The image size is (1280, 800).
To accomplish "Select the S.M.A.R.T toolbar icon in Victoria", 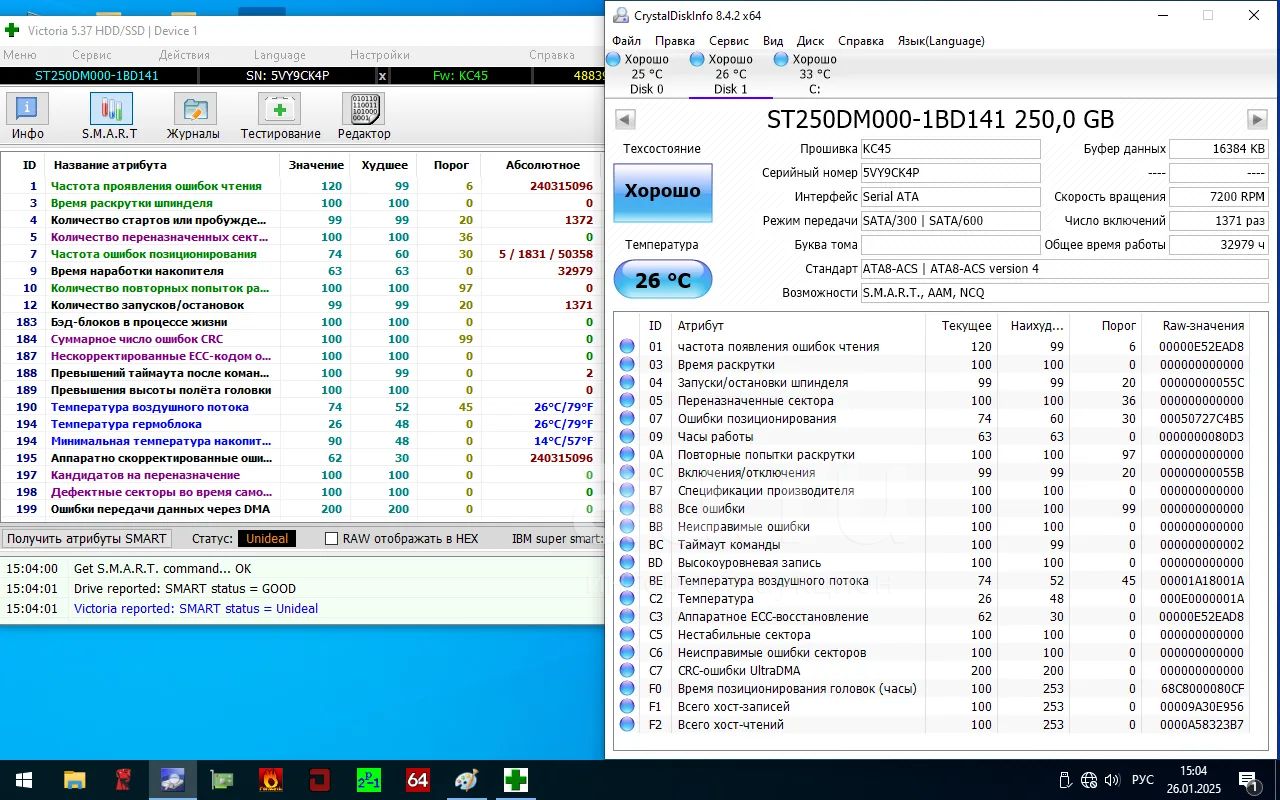I will 110,116.
